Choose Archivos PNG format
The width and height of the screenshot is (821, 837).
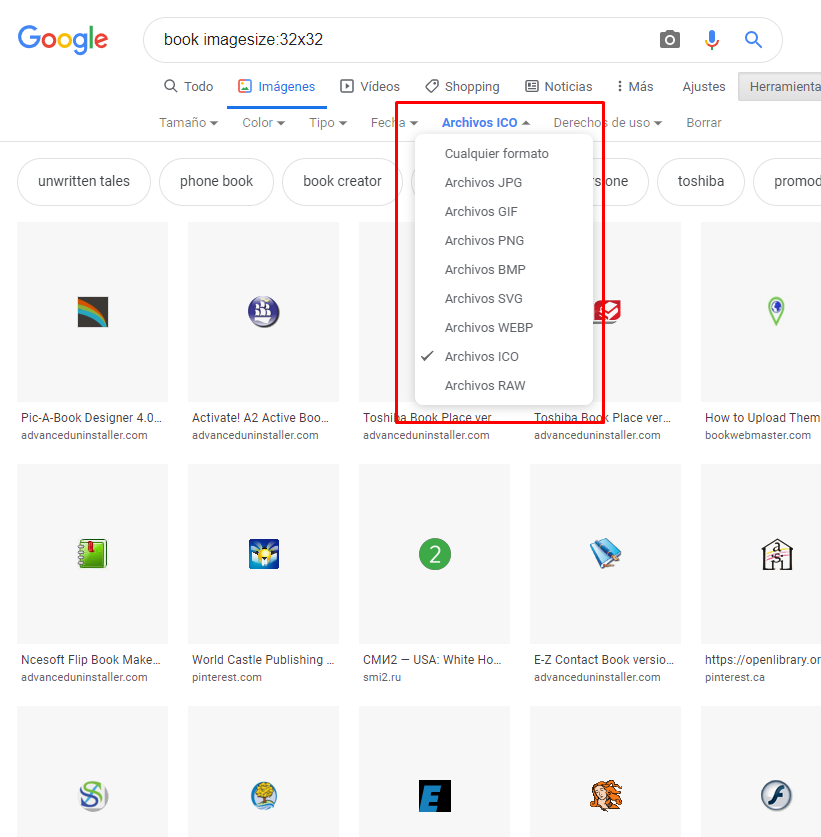pyautogui.click(x=503, y=241)
